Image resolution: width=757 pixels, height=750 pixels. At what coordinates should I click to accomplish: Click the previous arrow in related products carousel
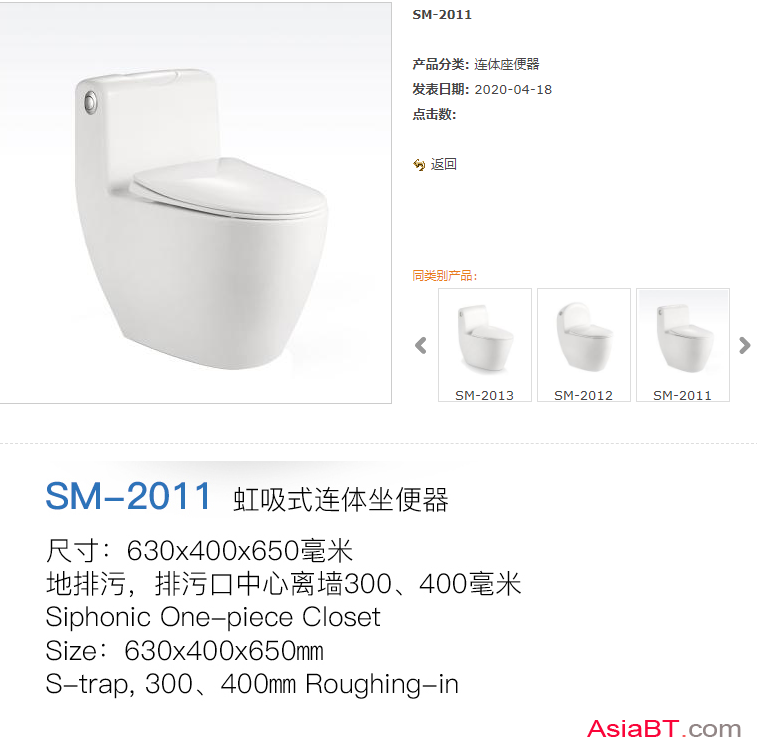(421, 345)
